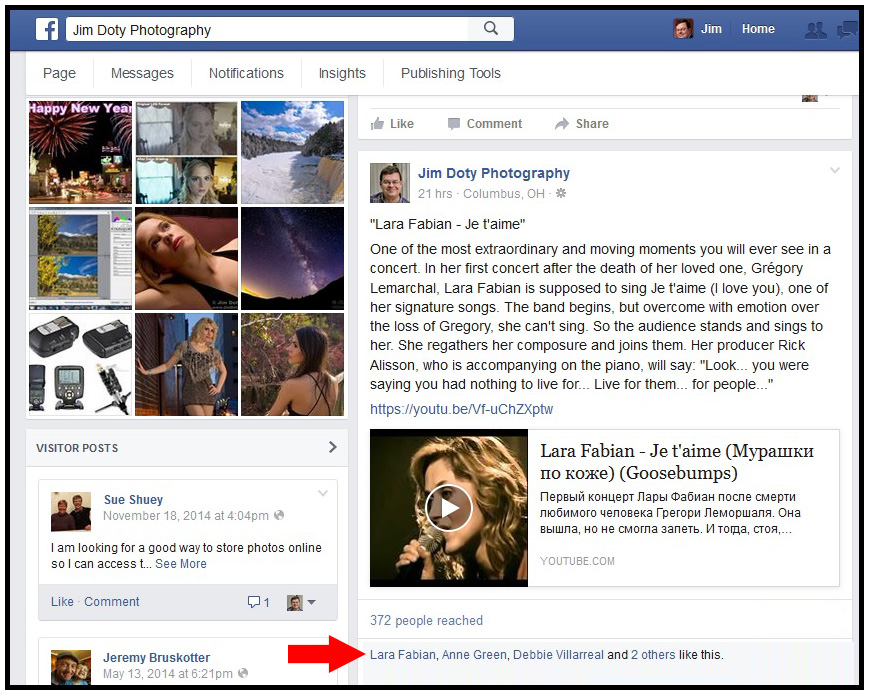Image resolution: width=869 pixels, height=695 pixels.
Task: Open snowy river landscape photo
Action: tap(292, 152)
